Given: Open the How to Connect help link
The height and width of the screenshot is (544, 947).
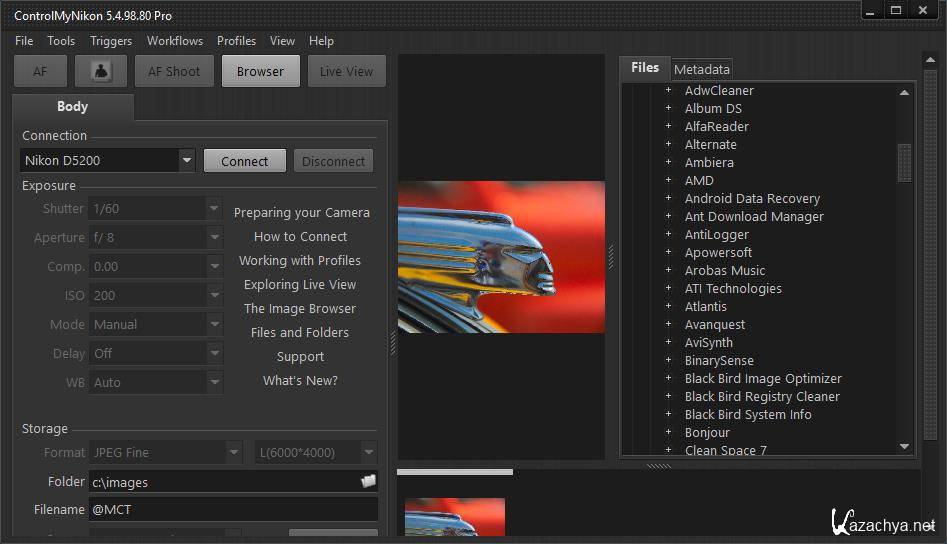Looking at the screenshot, I should (x=301, y=236).
